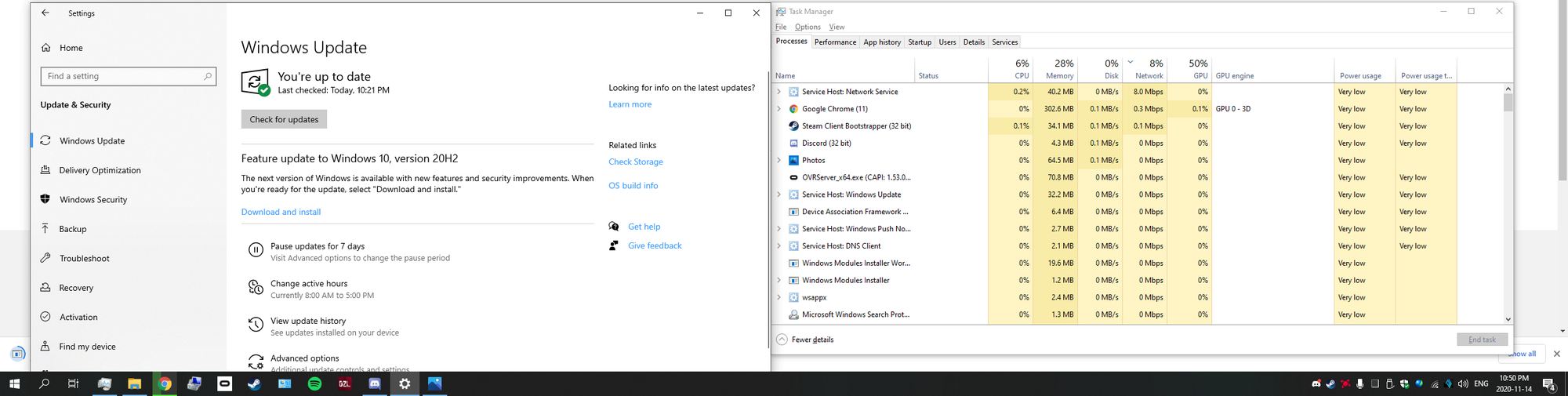The image size is (1568, 396).
Task: Open the Discord taskbar app
Action: coord(375,384)
